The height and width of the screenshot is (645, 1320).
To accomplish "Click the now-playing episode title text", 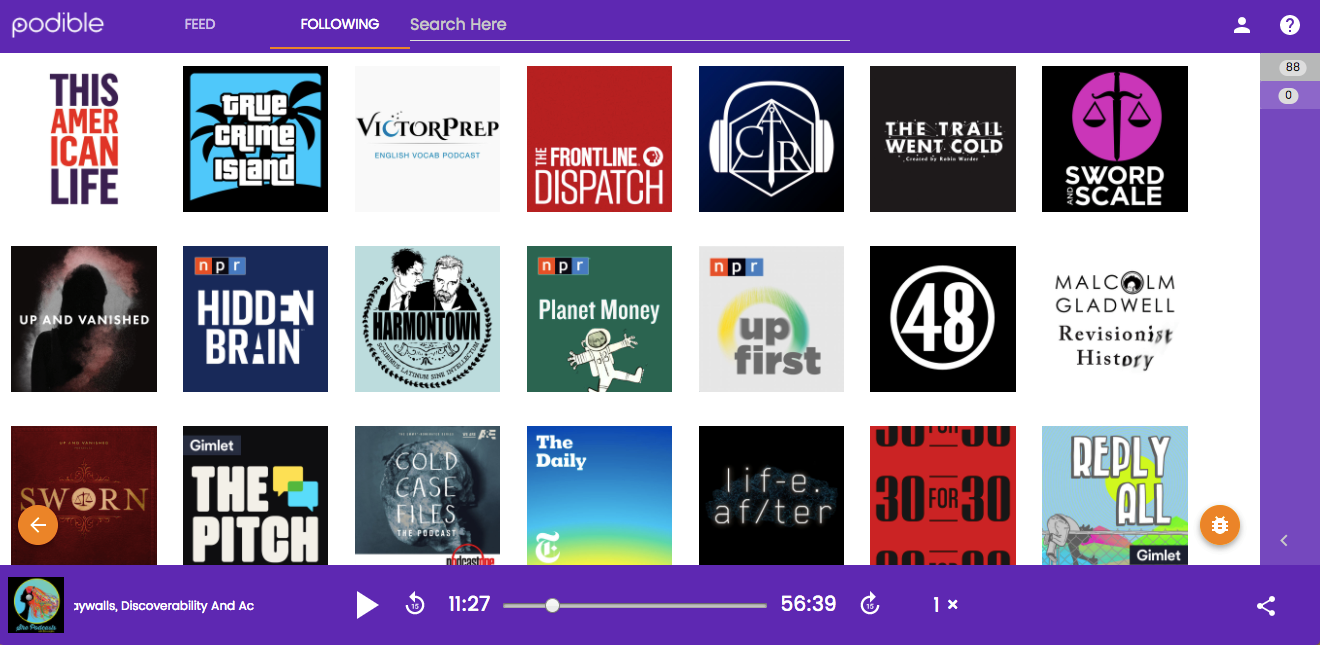I will pyautogui.click(x=164, y=605).
